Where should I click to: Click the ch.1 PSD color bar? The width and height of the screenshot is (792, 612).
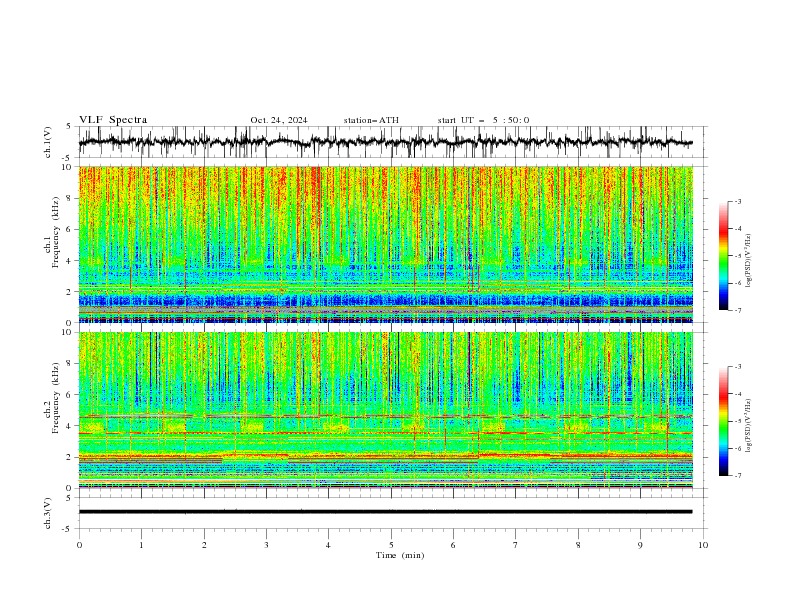point(723,256)
